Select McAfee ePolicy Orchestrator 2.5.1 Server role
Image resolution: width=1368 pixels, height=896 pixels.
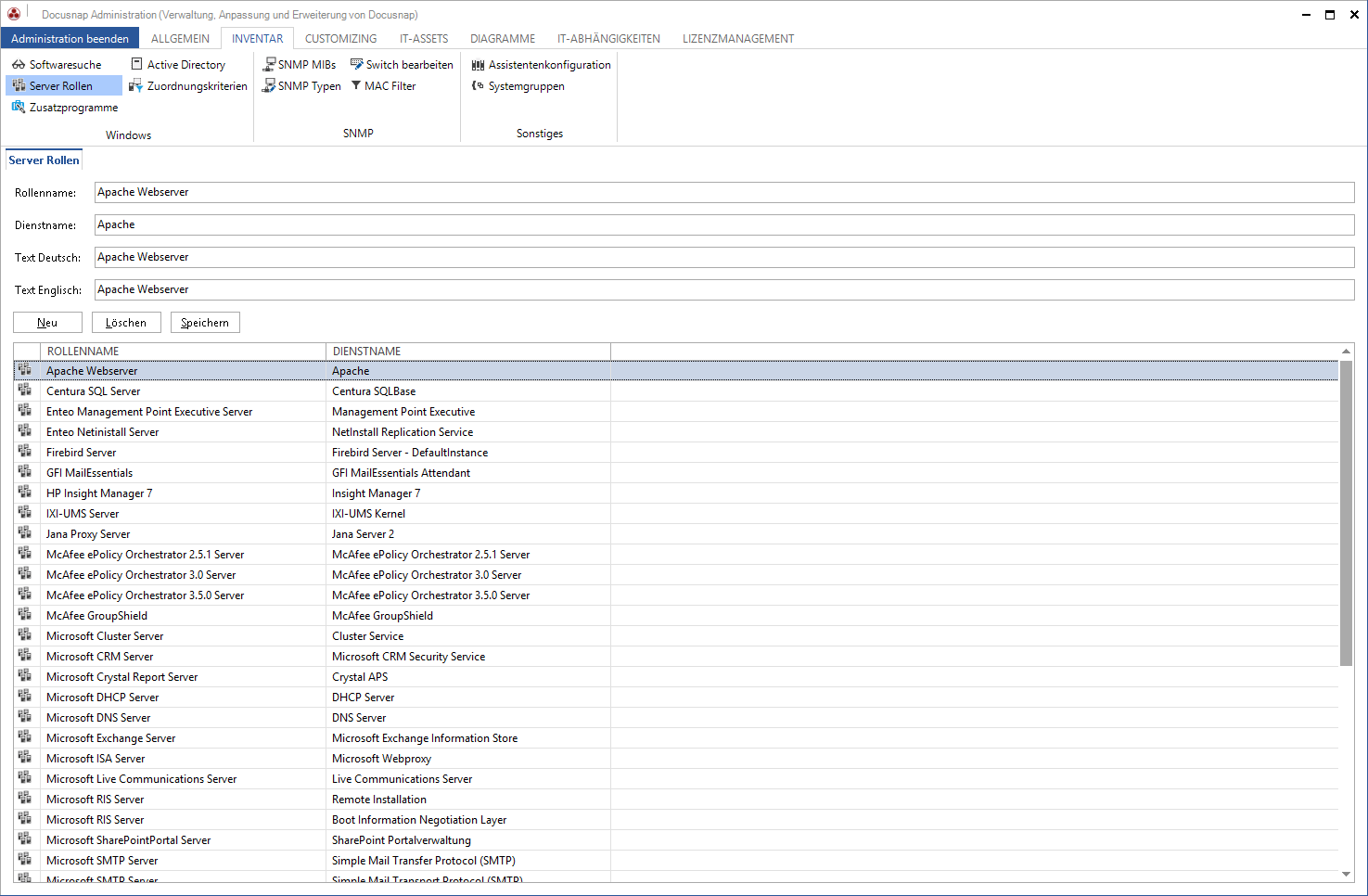tap(676, 555)
